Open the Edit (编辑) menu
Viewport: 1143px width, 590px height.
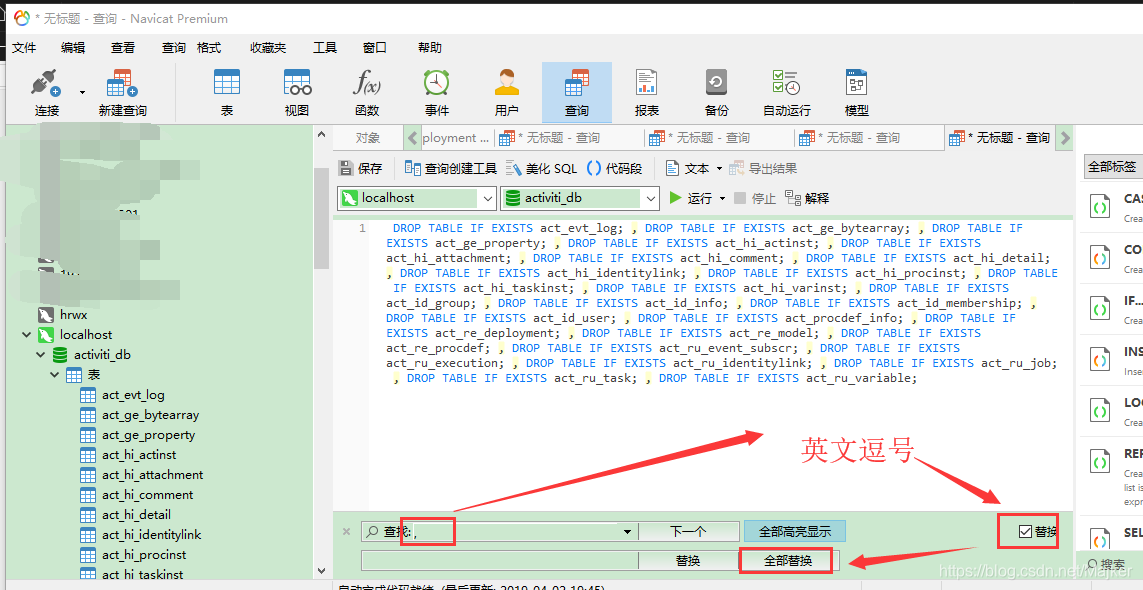coord(73,47)
